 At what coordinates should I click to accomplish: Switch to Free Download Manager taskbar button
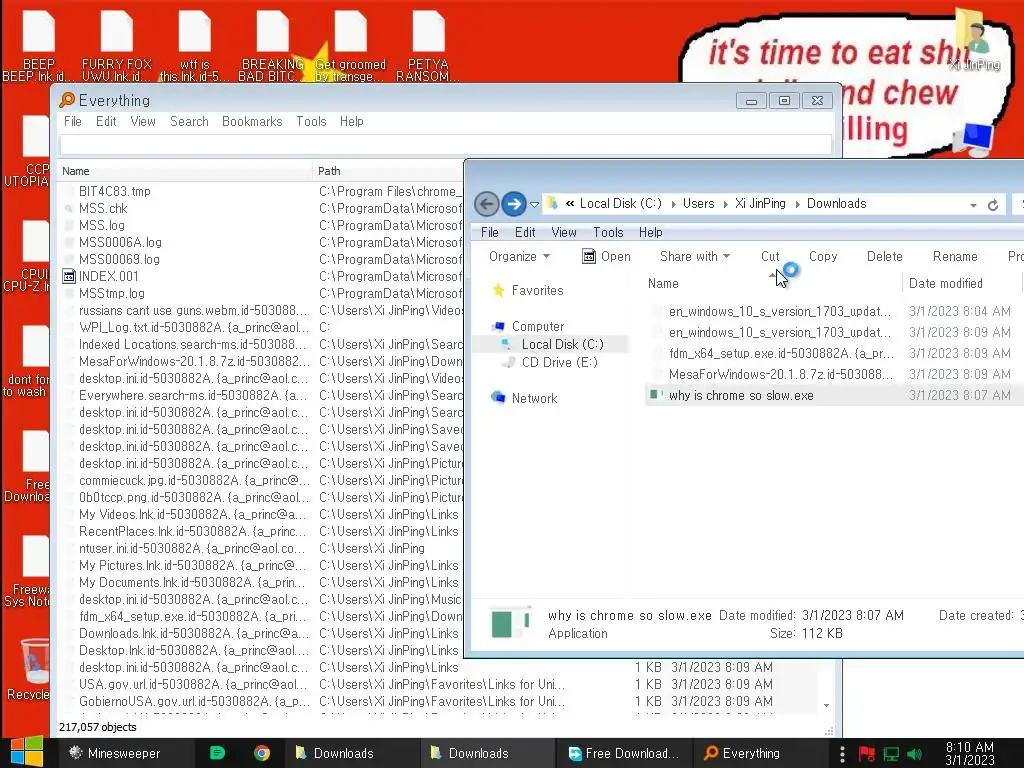pos(623,753)
